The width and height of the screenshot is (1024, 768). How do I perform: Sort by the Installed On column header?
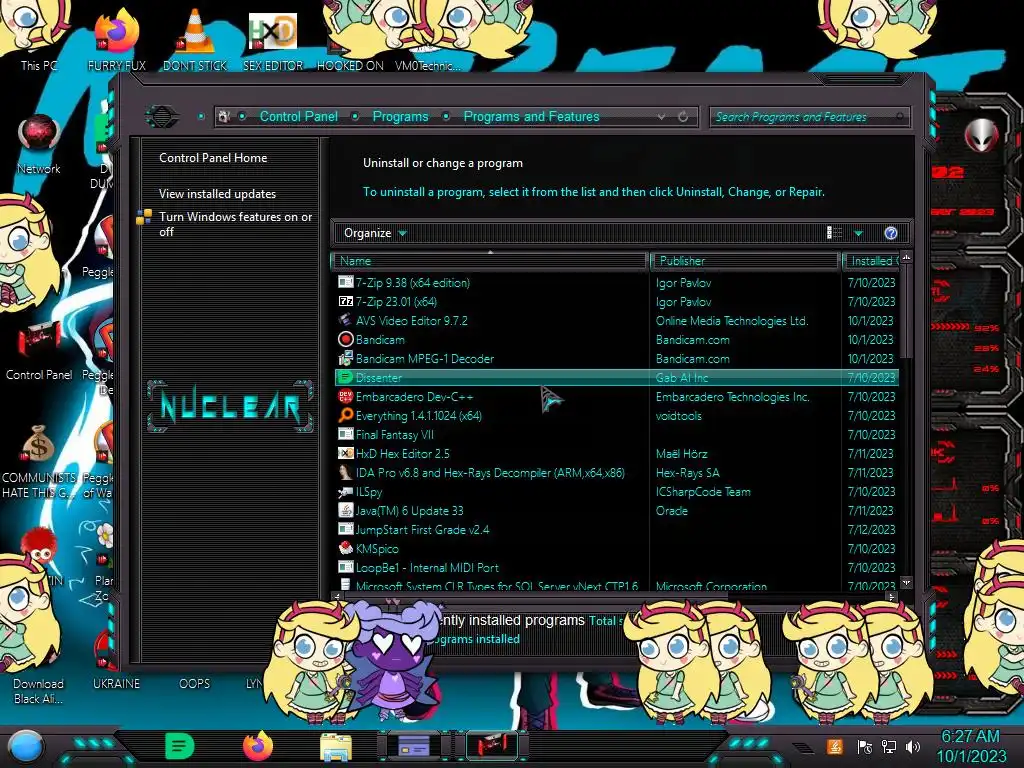871,261
